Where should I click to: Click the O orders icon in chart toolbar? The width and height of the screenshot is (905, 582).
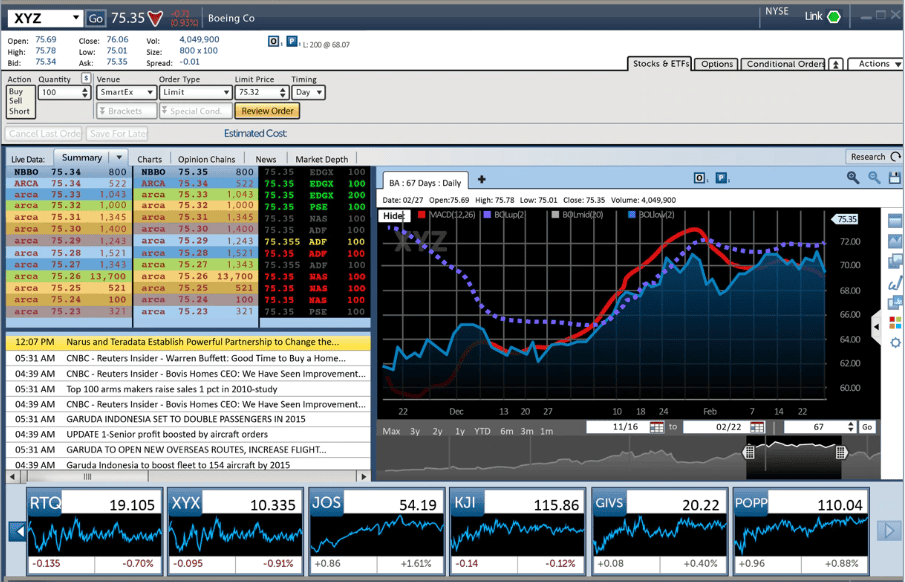(x=700, y=178)
